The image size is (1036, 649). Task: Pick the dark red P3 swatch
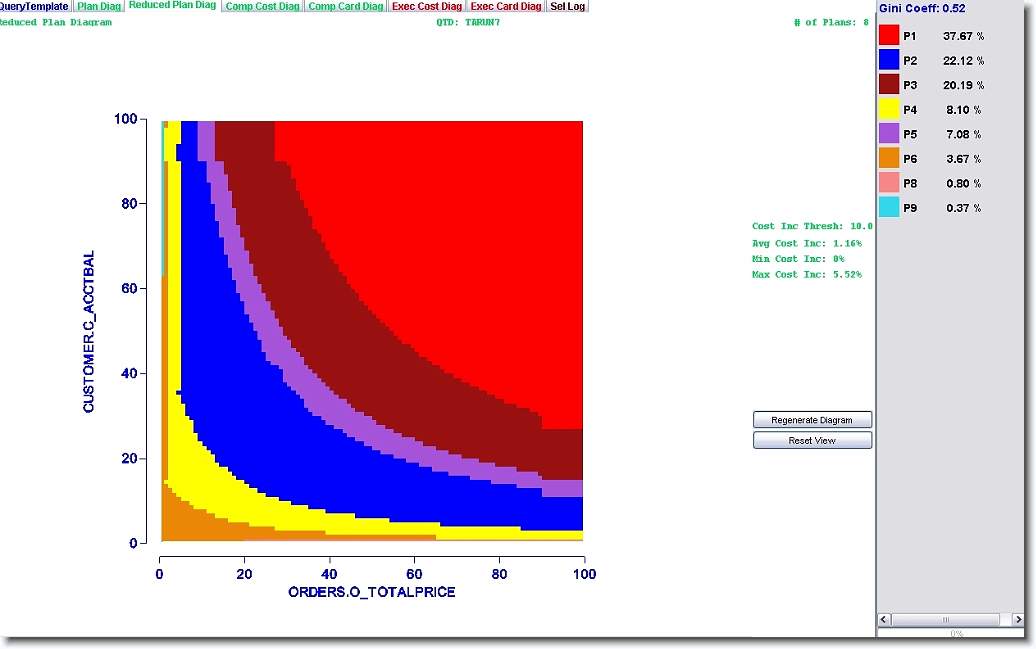[889, 85]
